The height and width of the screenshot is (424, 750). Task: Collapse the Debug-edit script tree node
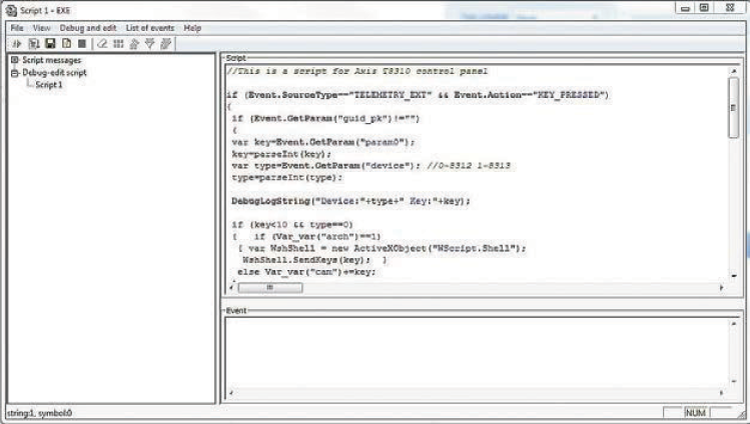point(14,73)
